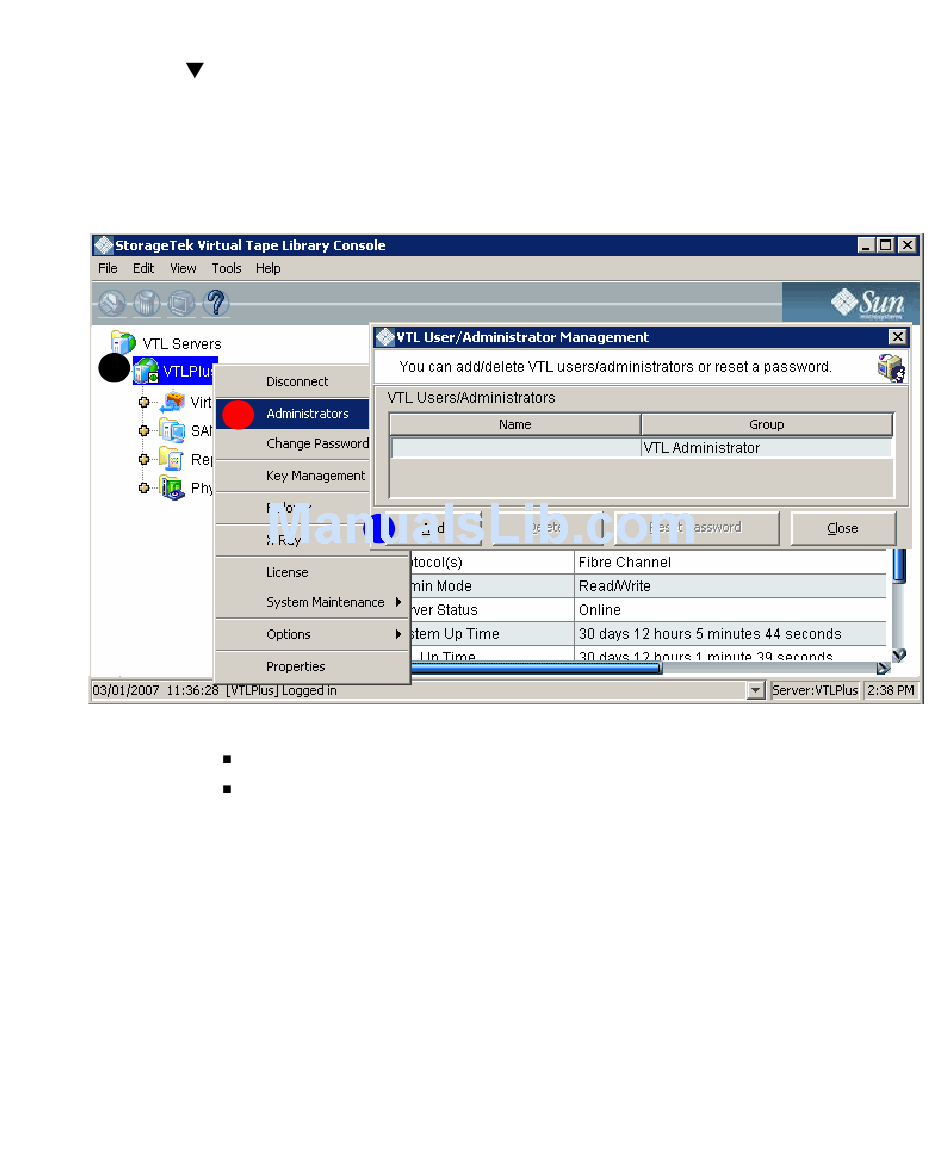Viewport: 950px width, 1157px height.
Task: Click the Read/Write value cell
Action: pos(730,586)
